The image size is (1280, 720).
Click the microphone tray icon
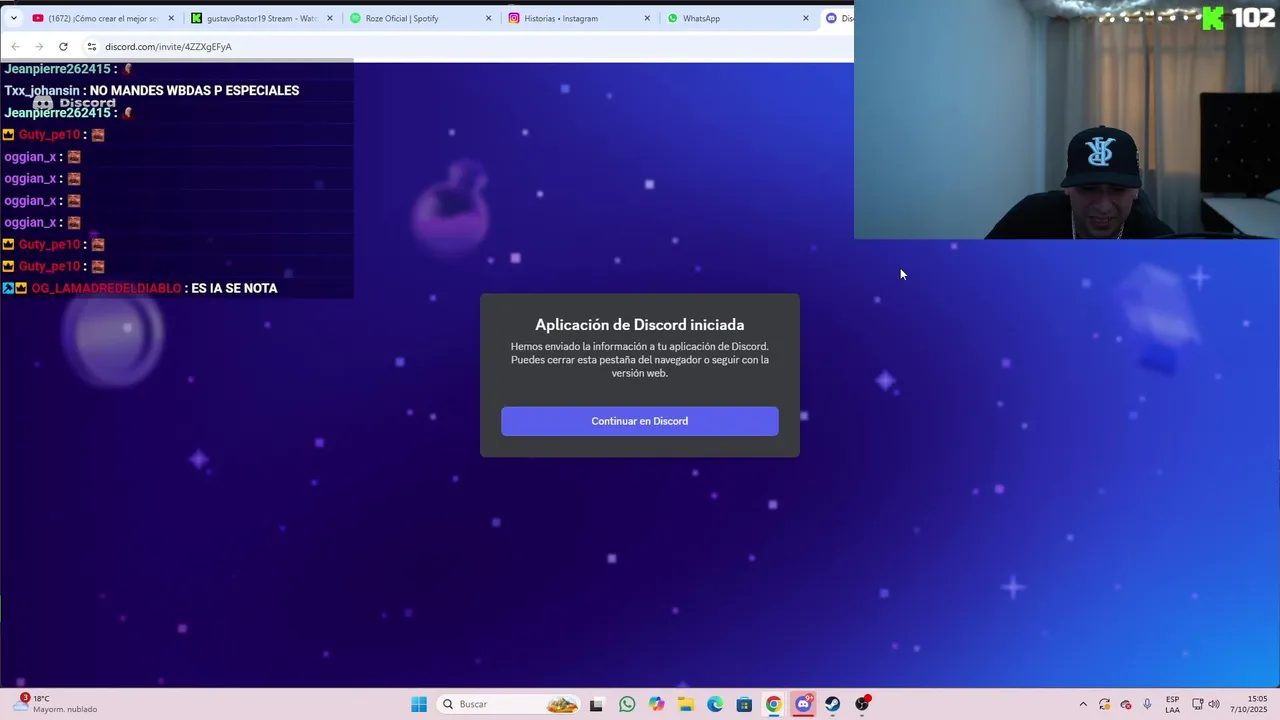pyautogui.click(x=1147, y=704)
